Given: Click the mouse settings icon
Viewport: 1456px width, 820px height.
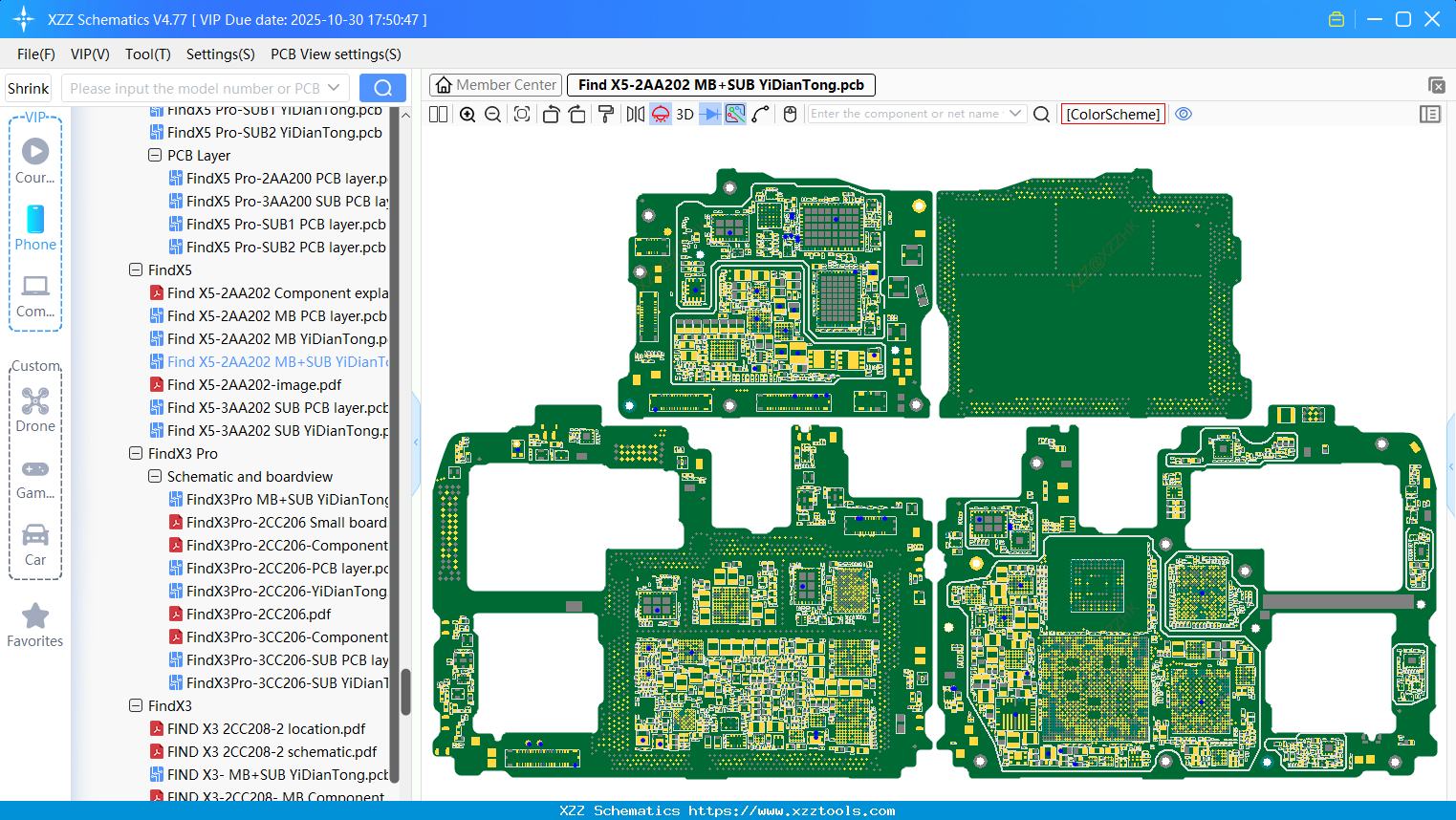Looking at the screenshot, I should pos(790,115).
